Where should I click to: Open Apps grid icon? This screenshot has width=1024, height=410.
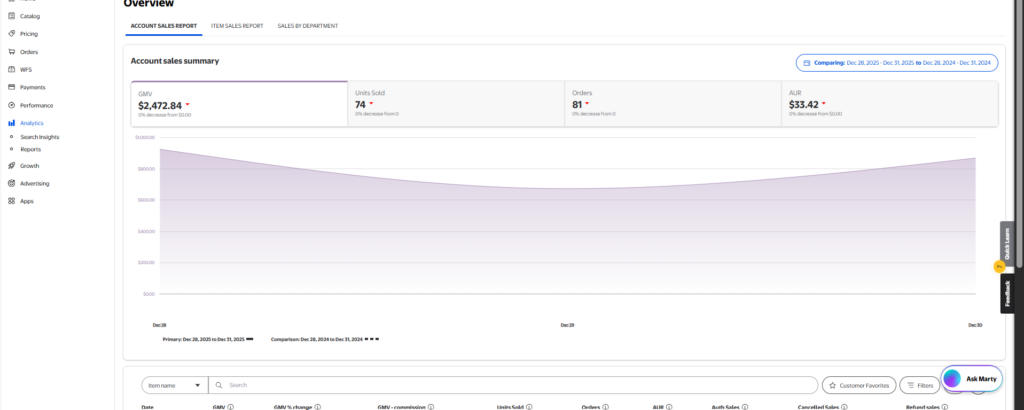pos(12,201)
